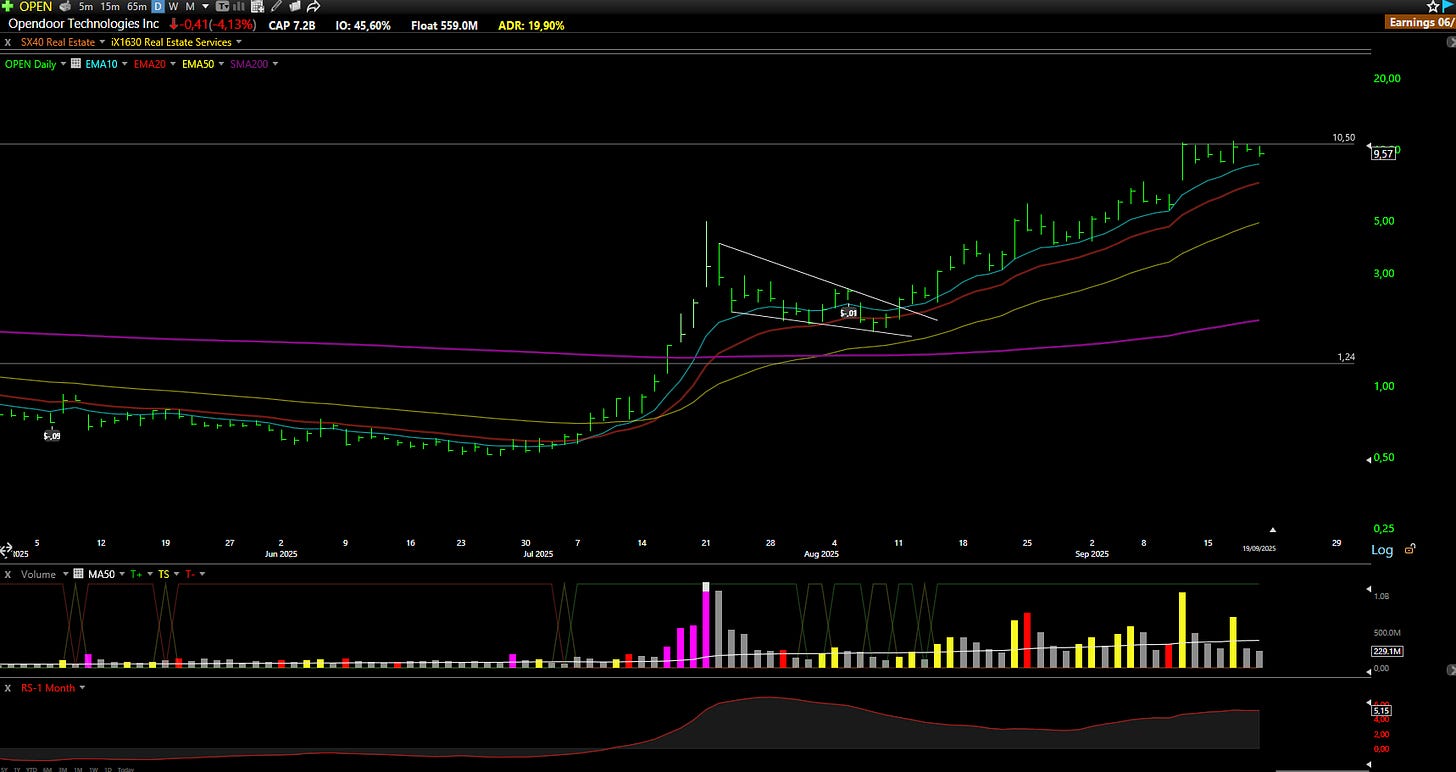Click the ADR: 19,90% text

[531, 25]
